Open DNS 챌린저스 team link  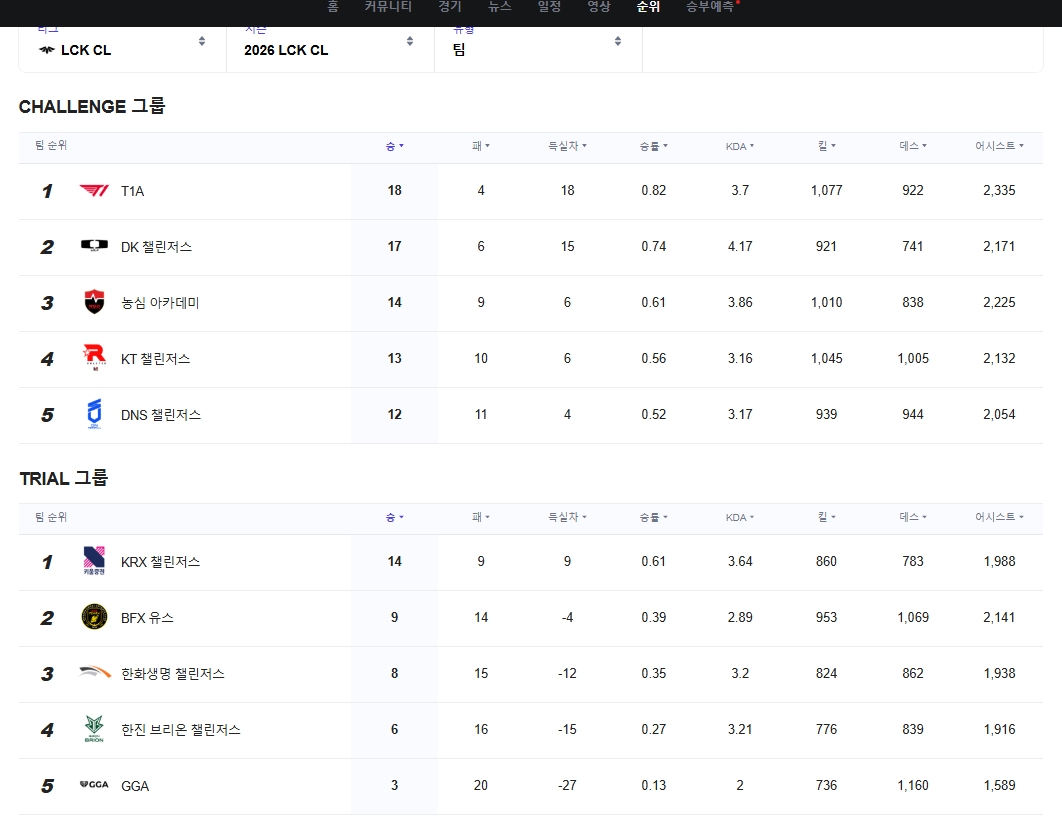[161, 415]
